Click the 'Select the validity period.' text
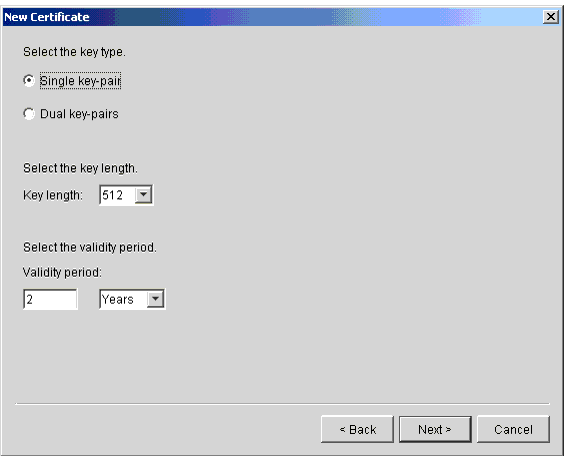This screenshot has height=458, width=574. 90,247
